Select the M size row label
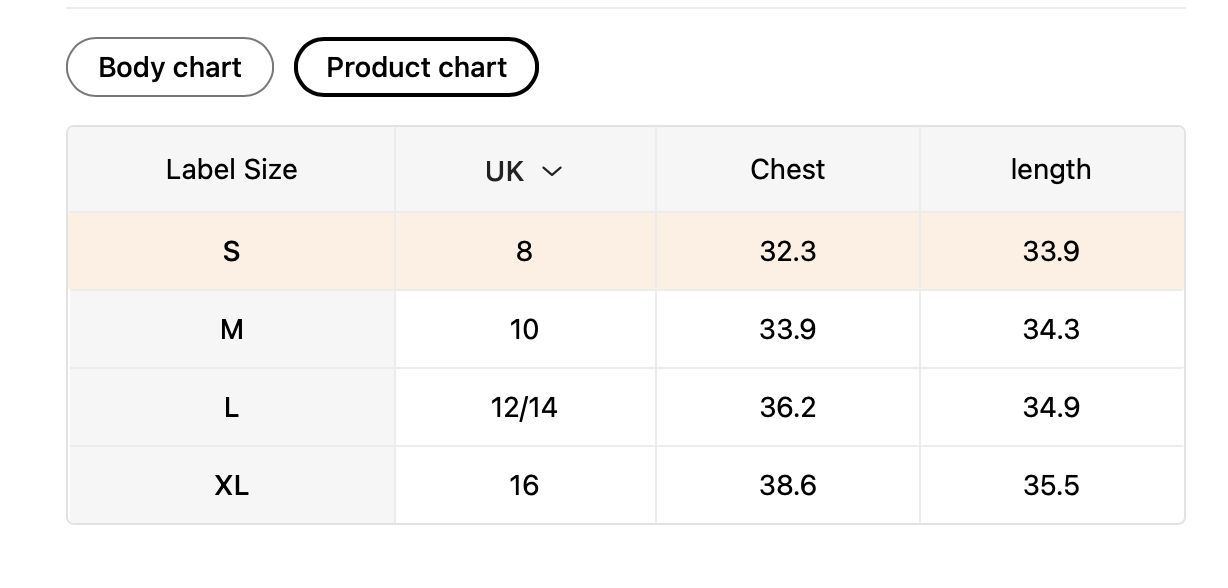 click(231, 329)
